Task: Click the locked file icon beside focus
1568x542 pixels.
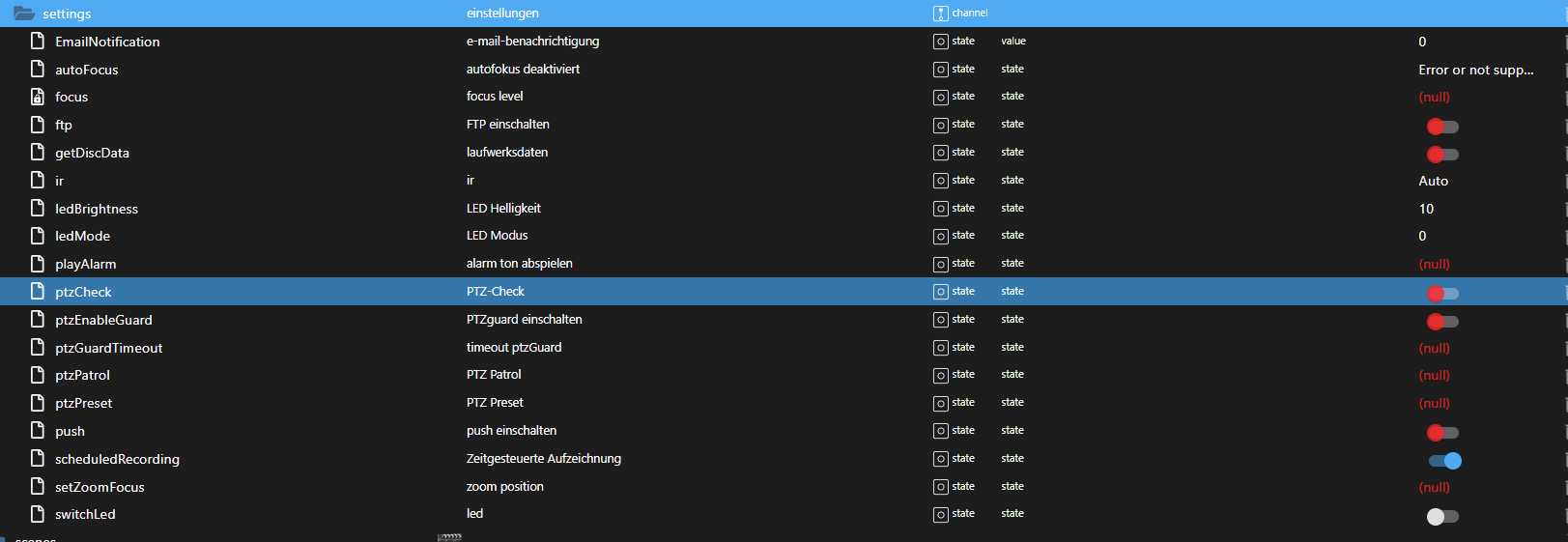Action: coord(38,97)
